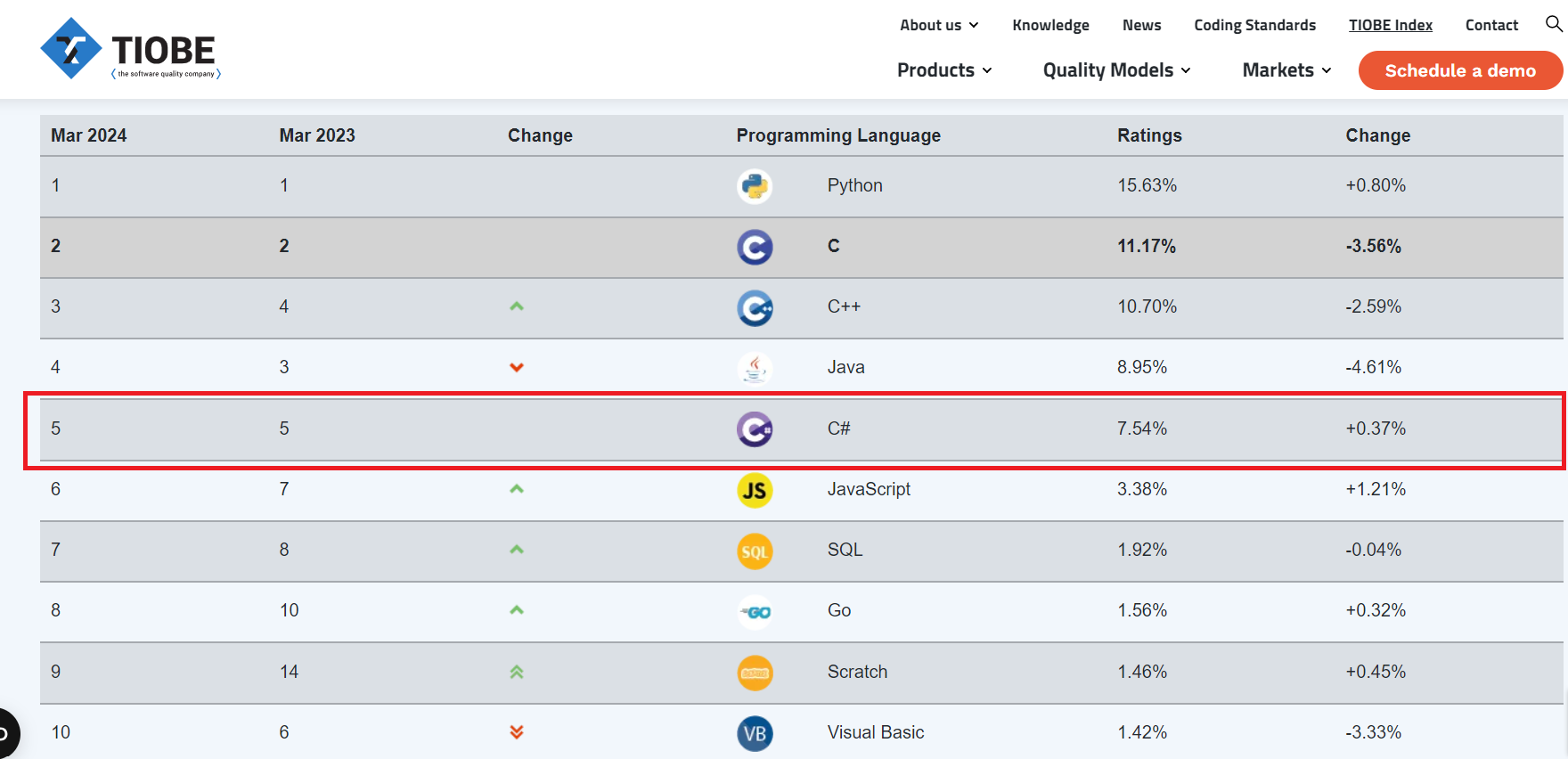Select the C# language name

tap(839, 428)
